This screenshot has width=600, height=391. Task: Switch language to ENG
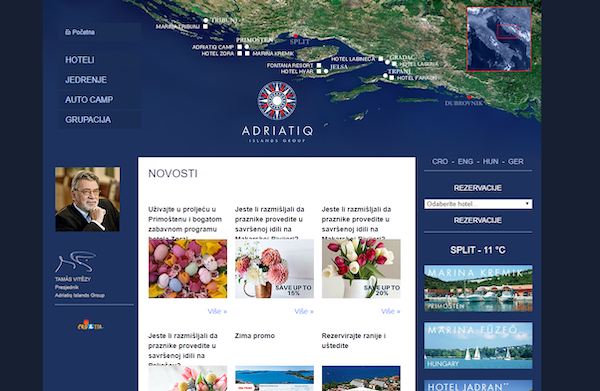pos(465,161)
